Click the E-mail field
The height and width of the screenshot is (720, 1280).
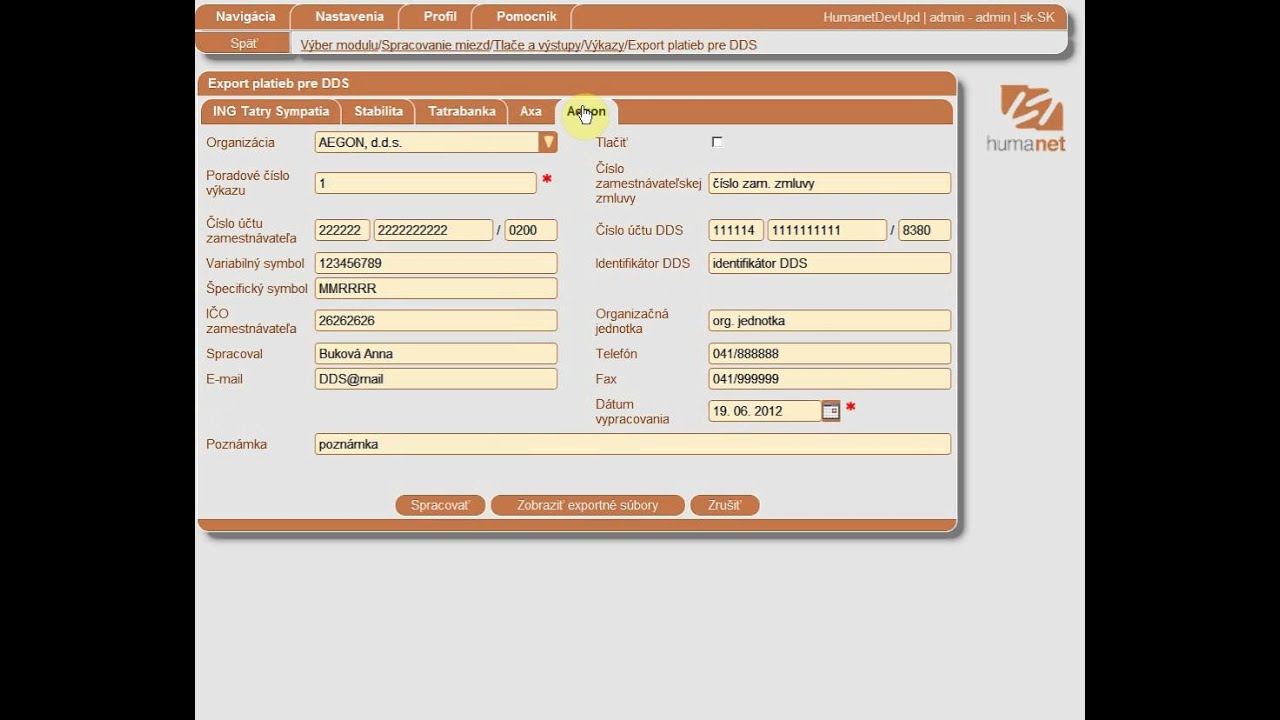(436, 379)
